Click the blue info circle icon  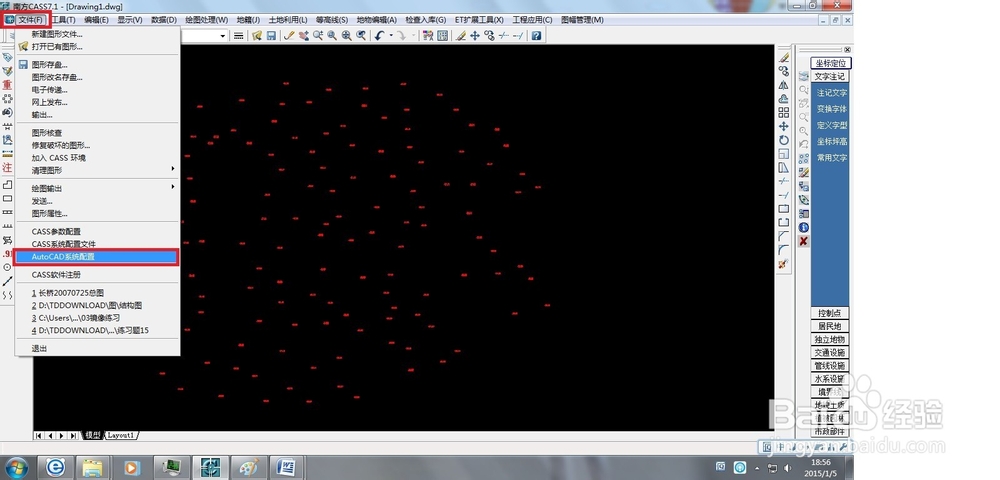pos(804,228)
